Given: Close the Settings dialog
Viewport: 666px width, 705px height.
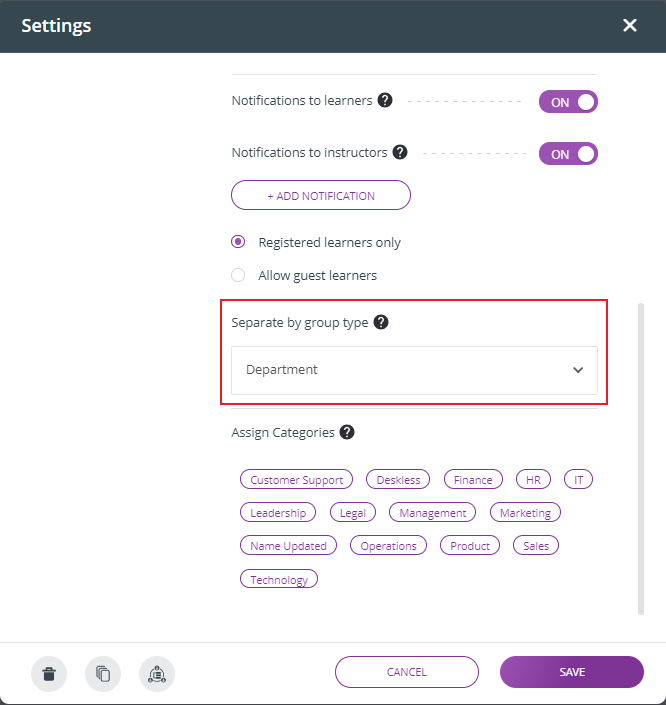Looking at the screenshot, I should tap(630, 25).
